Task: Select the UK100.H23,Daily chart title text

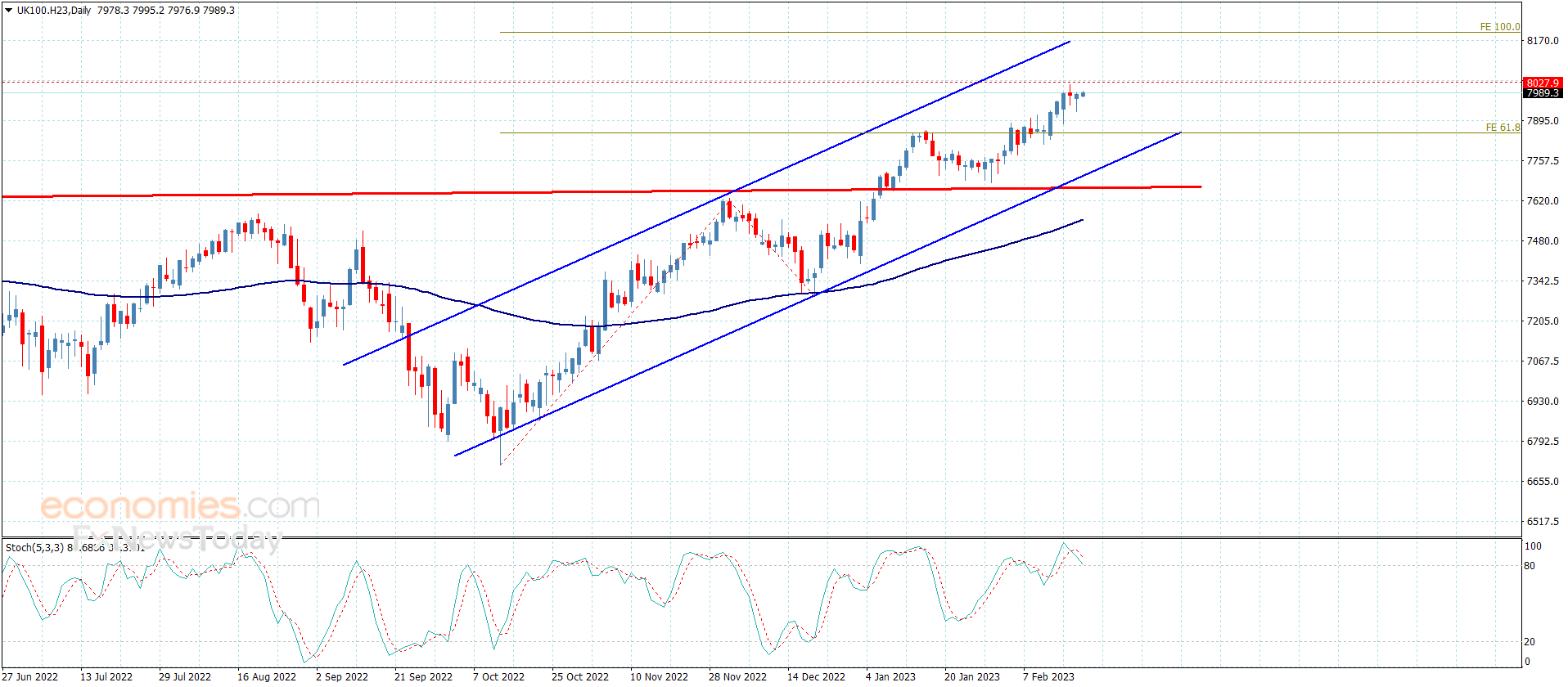Action: pos(54,11)
